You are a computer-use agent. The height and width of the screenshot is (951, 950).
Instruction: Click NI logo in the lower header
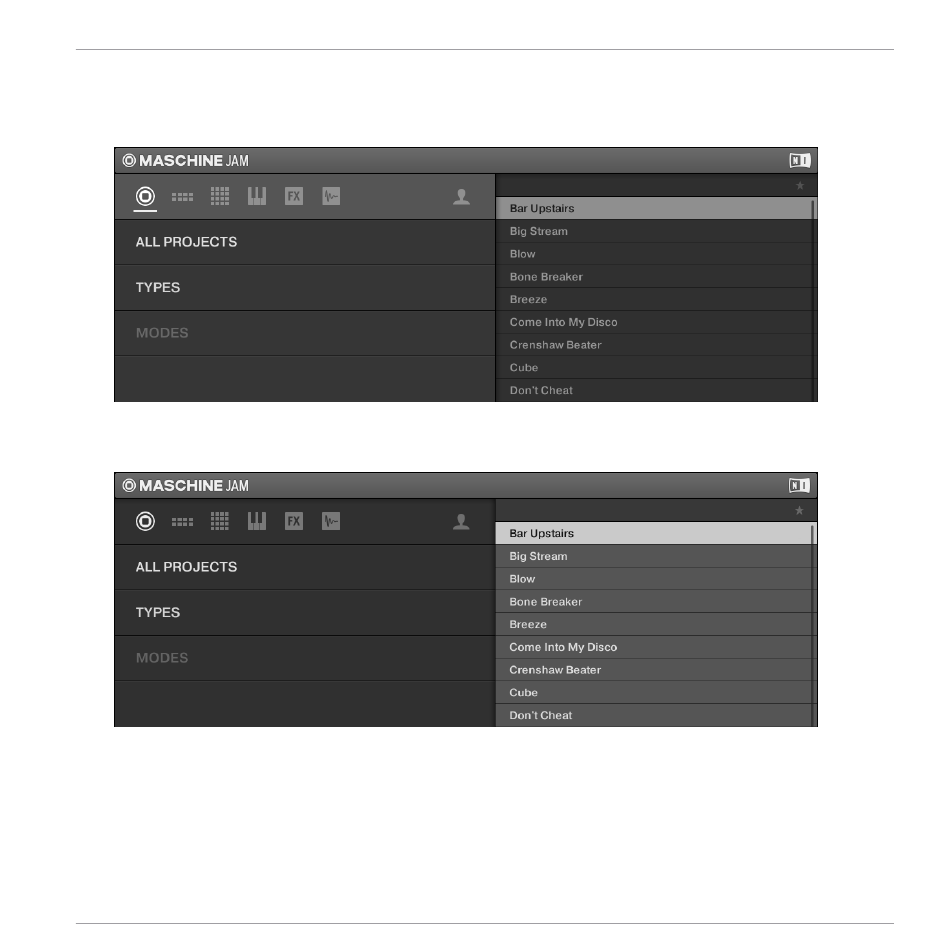click(x=799, y=485)
